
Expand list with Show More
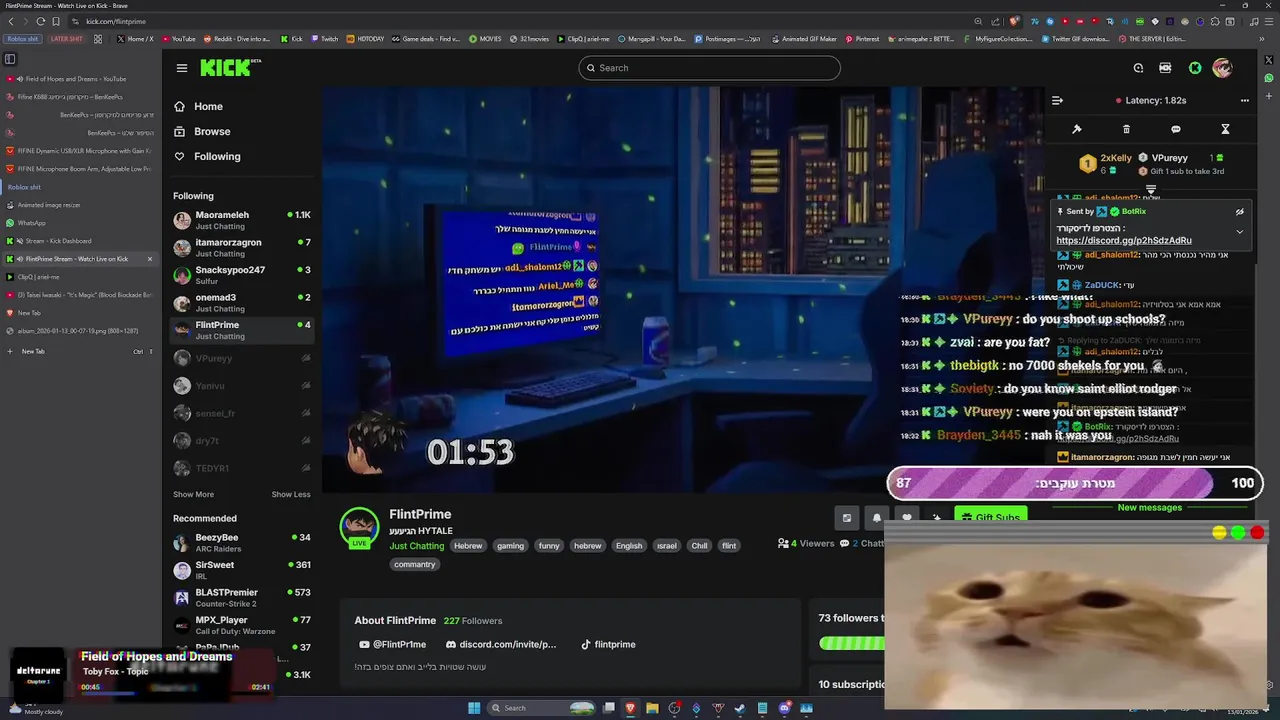pos(193,494)
